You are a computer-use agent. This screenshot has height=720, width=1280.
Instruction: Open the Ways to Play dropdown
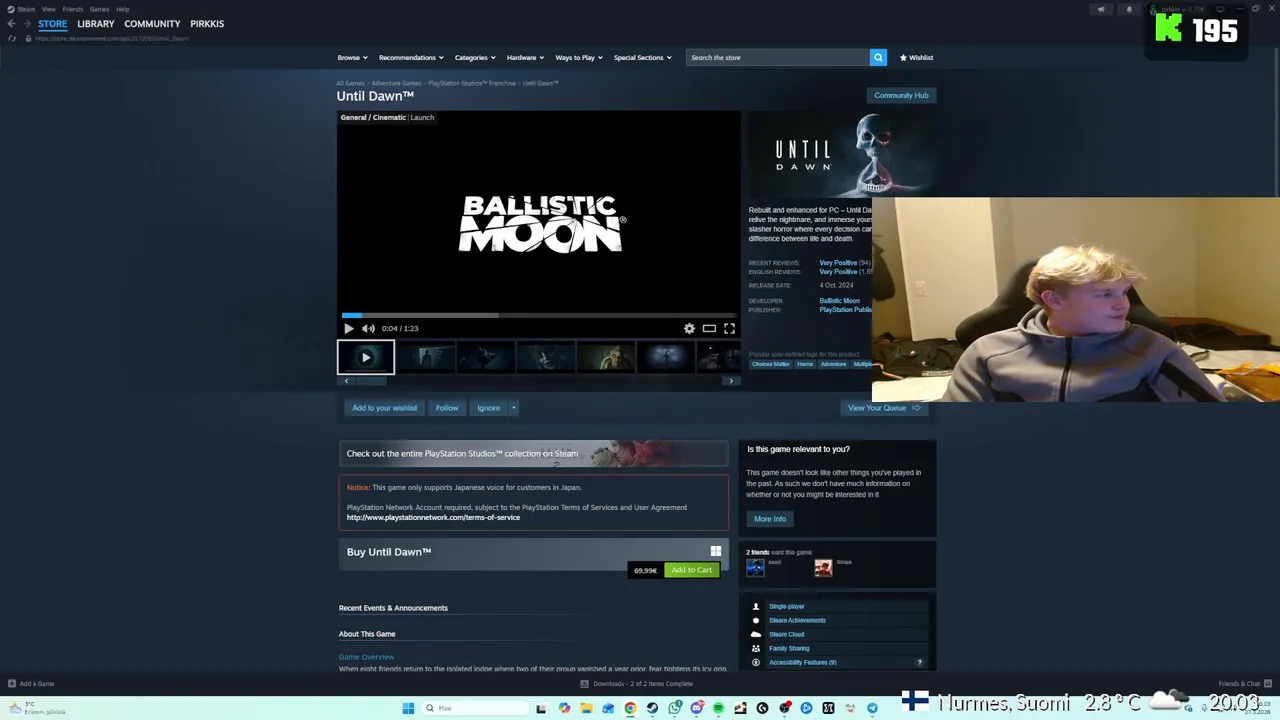point(578,57)
